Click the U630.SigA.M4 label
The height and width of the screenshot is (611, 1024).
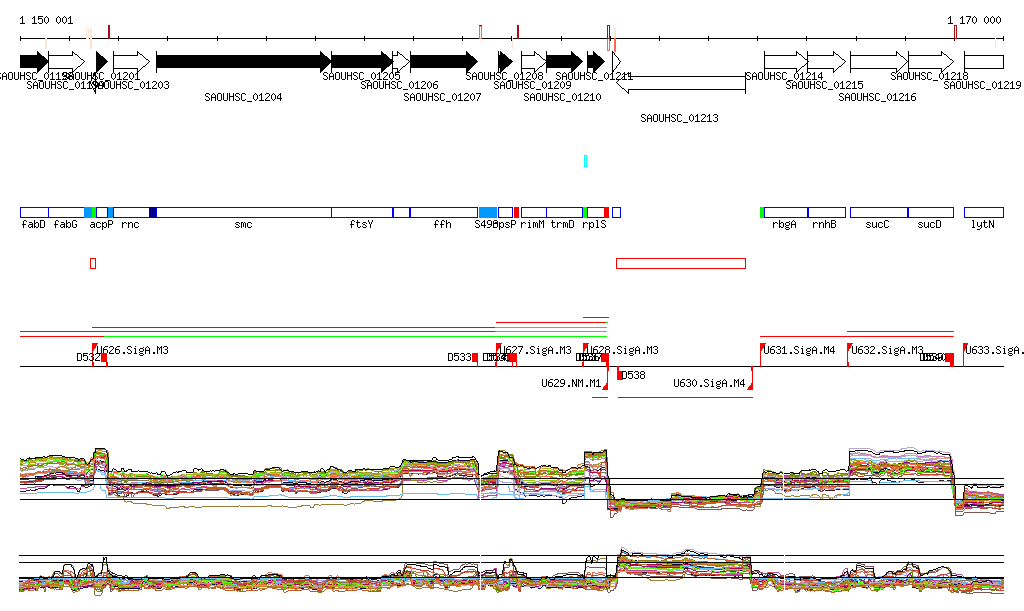click(x=708, y=384)
